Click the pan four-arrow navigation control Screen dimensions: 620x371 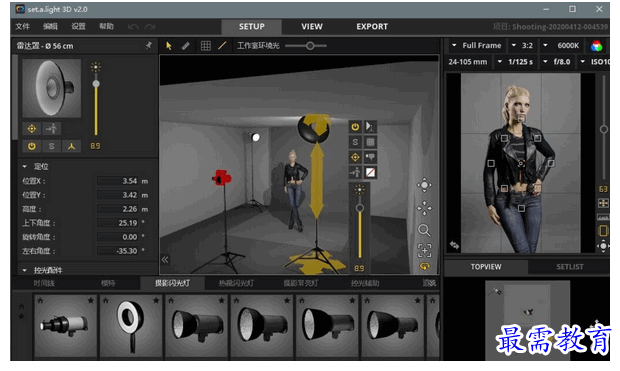point(424,208)
